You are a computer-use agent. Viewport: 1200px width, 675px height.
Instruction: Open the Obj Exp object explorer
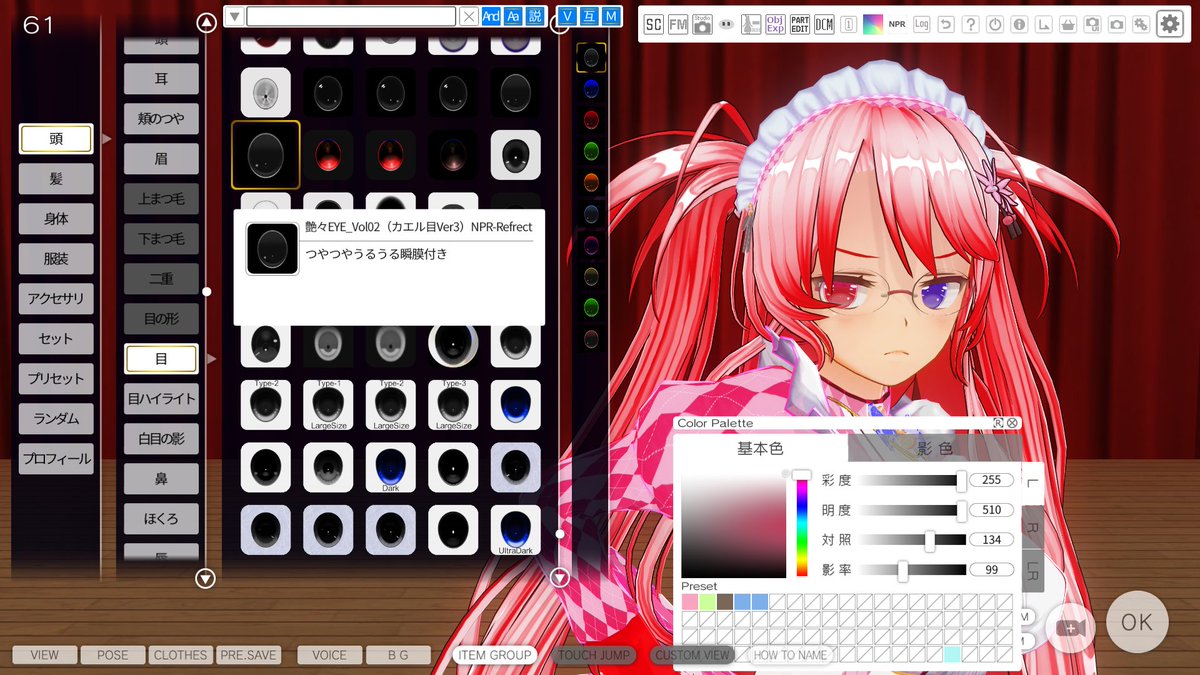775,24
